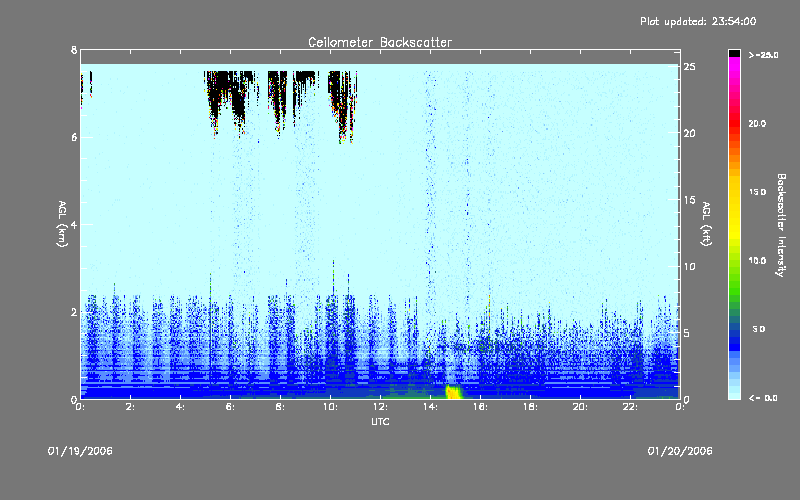Select the '12:' UTC hour tick
The image size is (800, 500).
point(381,407)
